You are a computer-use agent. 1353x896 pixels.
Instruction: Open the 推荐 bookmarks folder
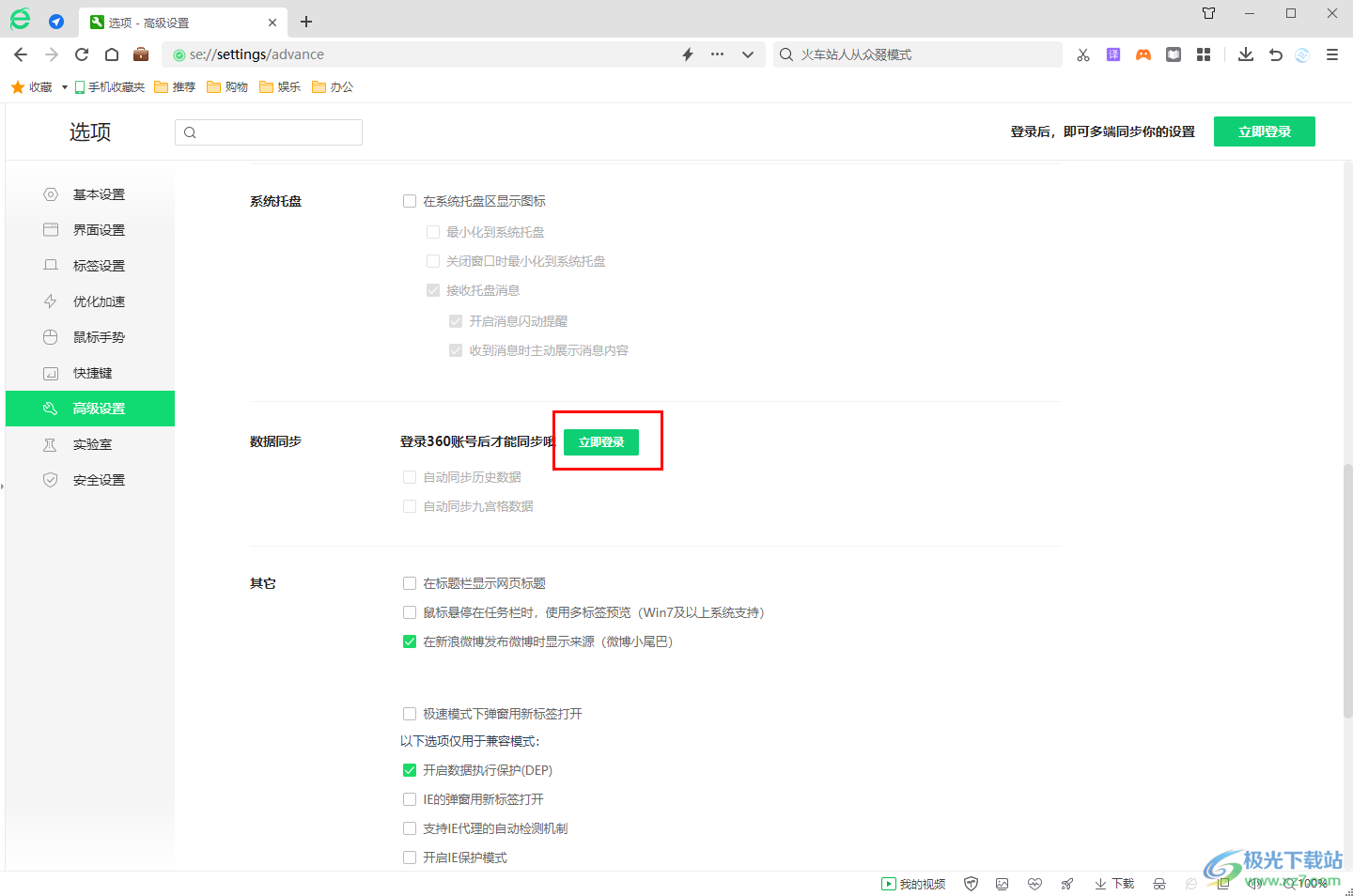pos(176,86)
